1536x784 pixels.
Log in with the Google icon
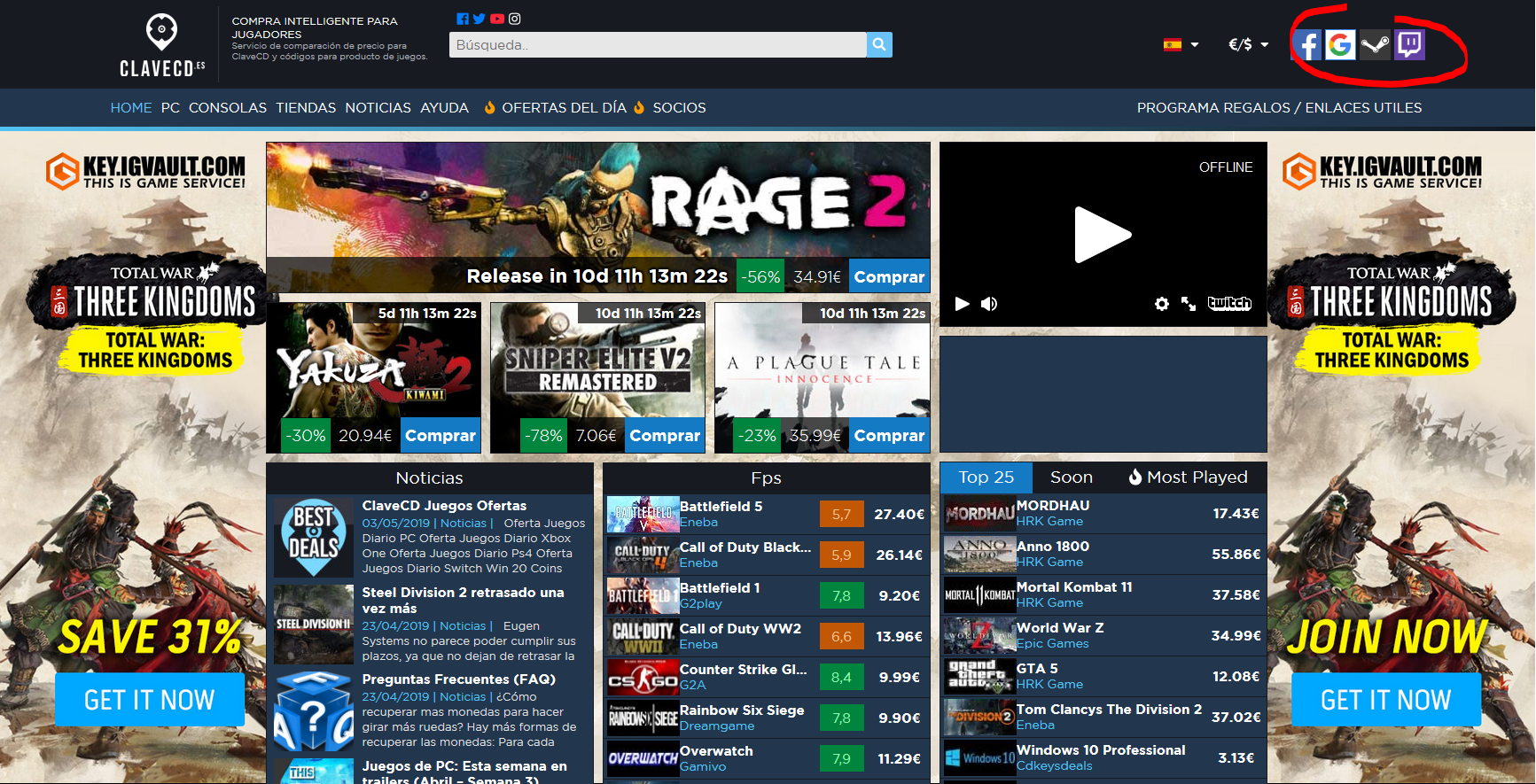click(x=1340, y=44)
